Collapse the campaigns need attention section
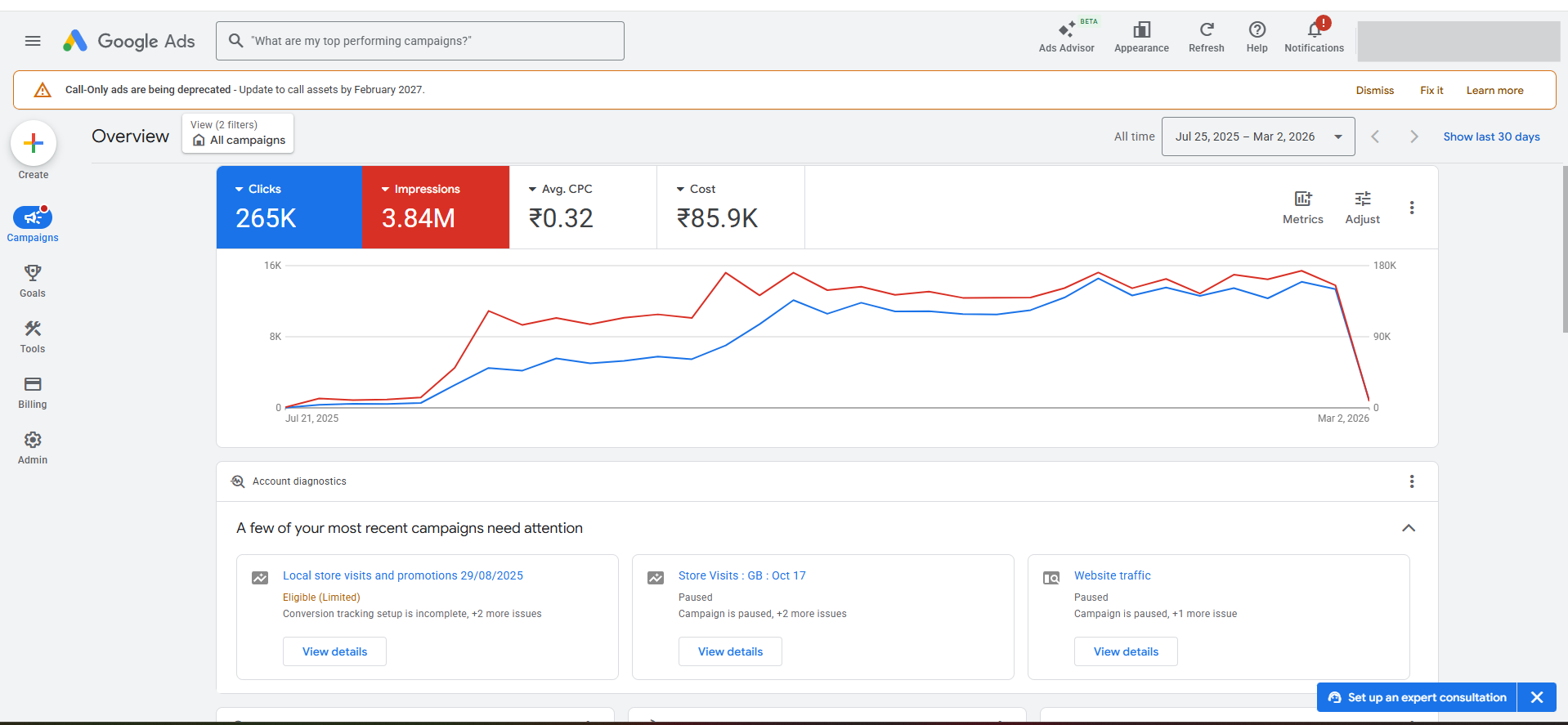This screenshot has width=1568, height=725. point(1408,528)
